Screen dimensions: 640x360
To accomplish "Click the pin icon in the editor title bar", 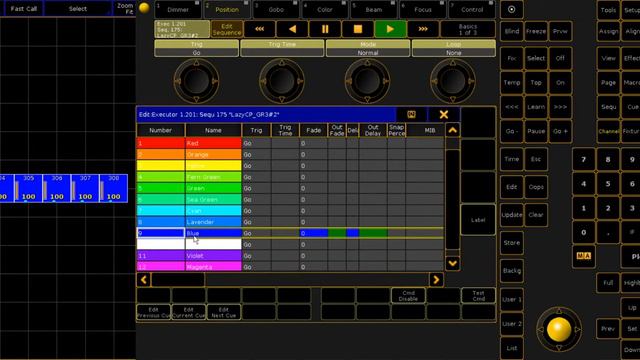I will tap(411, 115).
